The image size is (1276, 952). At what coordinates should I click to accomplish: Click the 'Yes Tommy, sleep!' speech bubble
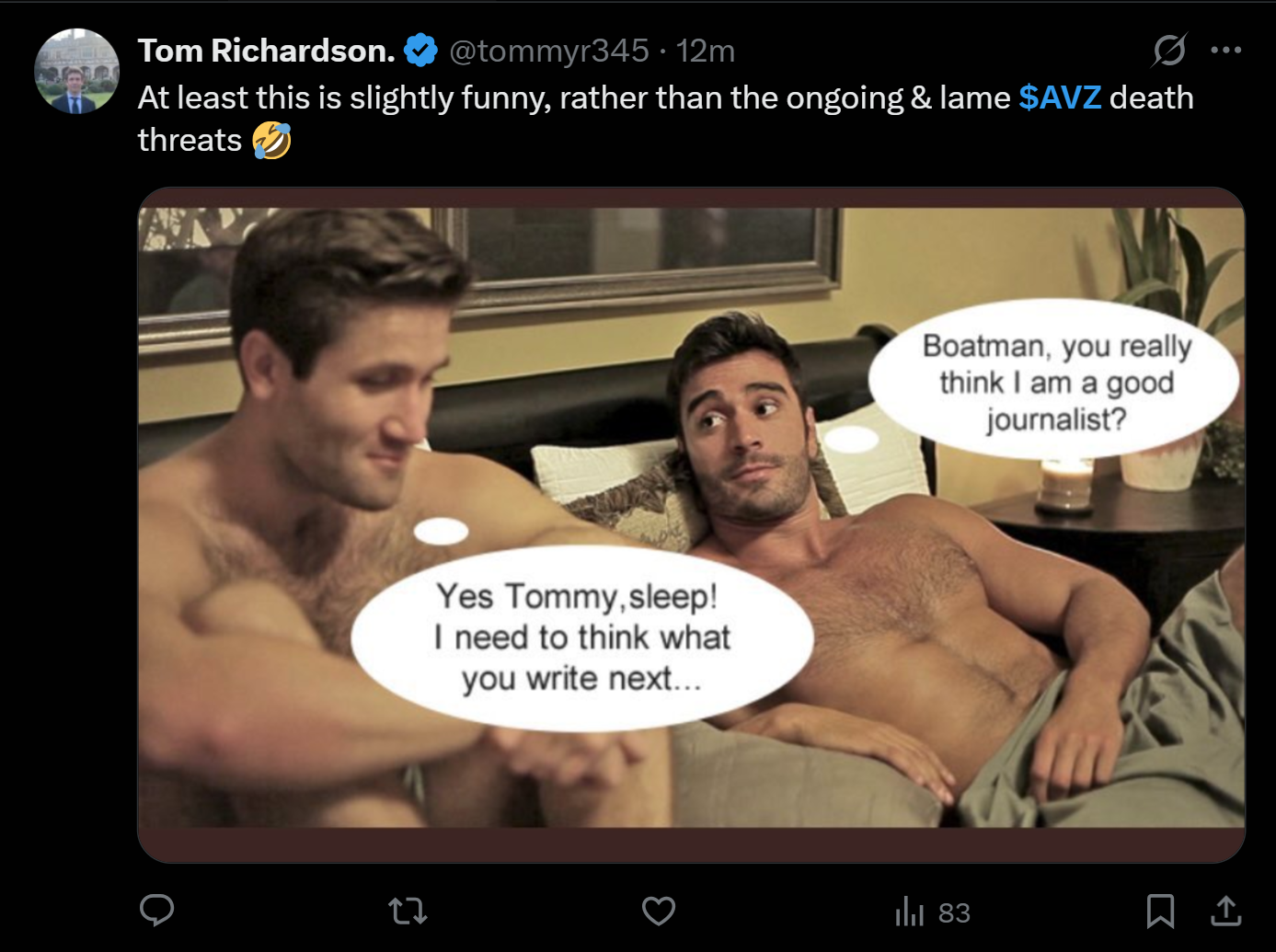point(581,637)
